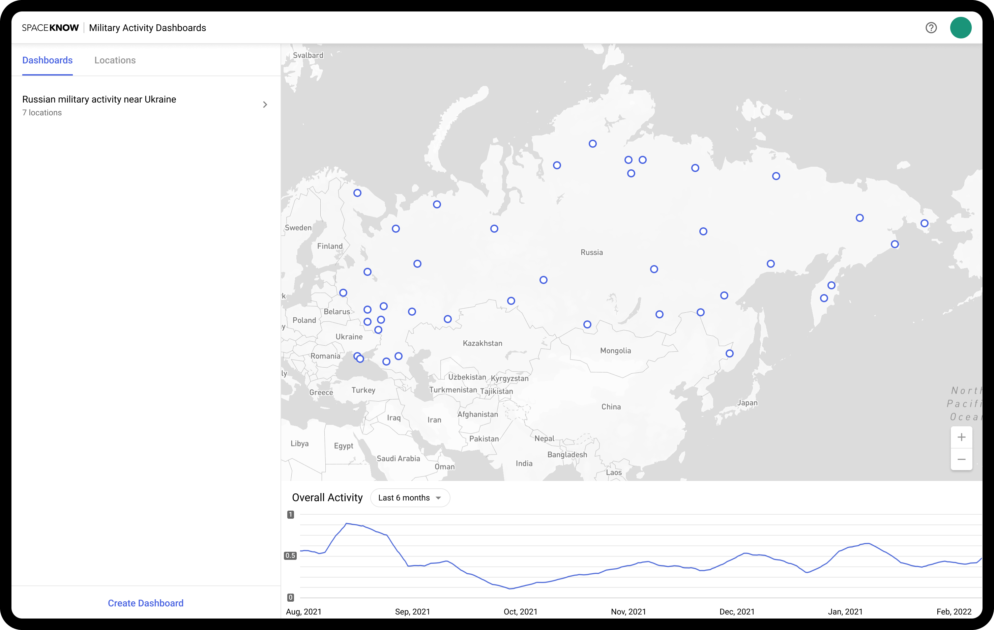994x630 pixels.
Task: Click the green profile avatar
Action: click(961, 27)
